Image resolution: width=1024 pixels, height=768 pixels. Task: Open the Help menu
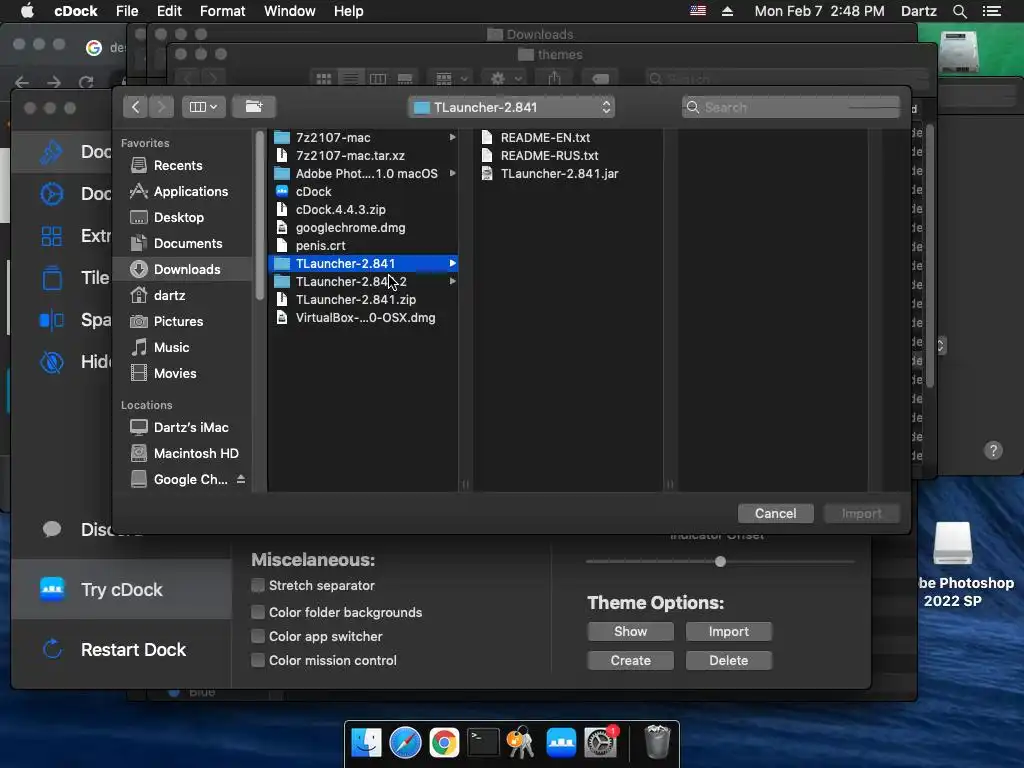coord(348,11)
